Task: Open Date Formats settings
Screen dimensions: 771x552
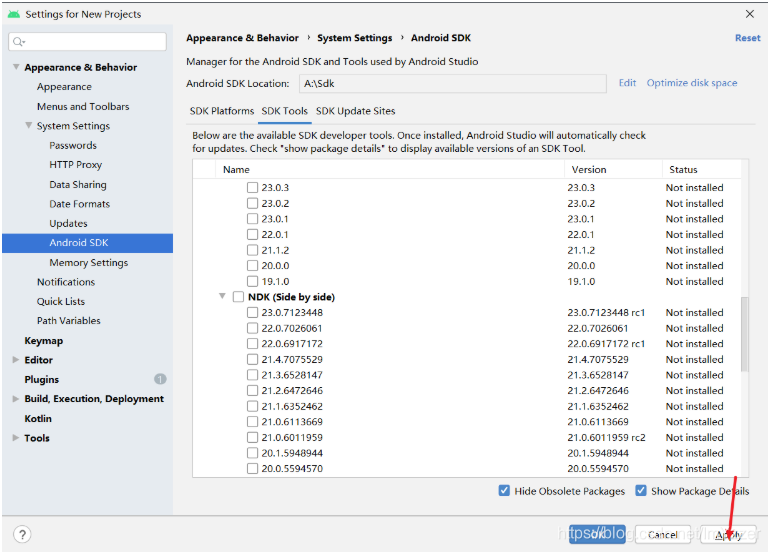Action: click(x=79, y=203)
